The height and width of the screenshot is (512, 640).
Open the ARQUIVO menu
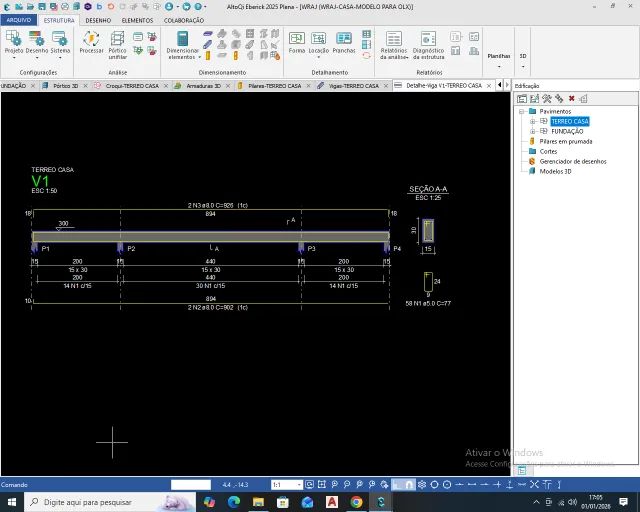click(x=19, y=20)
